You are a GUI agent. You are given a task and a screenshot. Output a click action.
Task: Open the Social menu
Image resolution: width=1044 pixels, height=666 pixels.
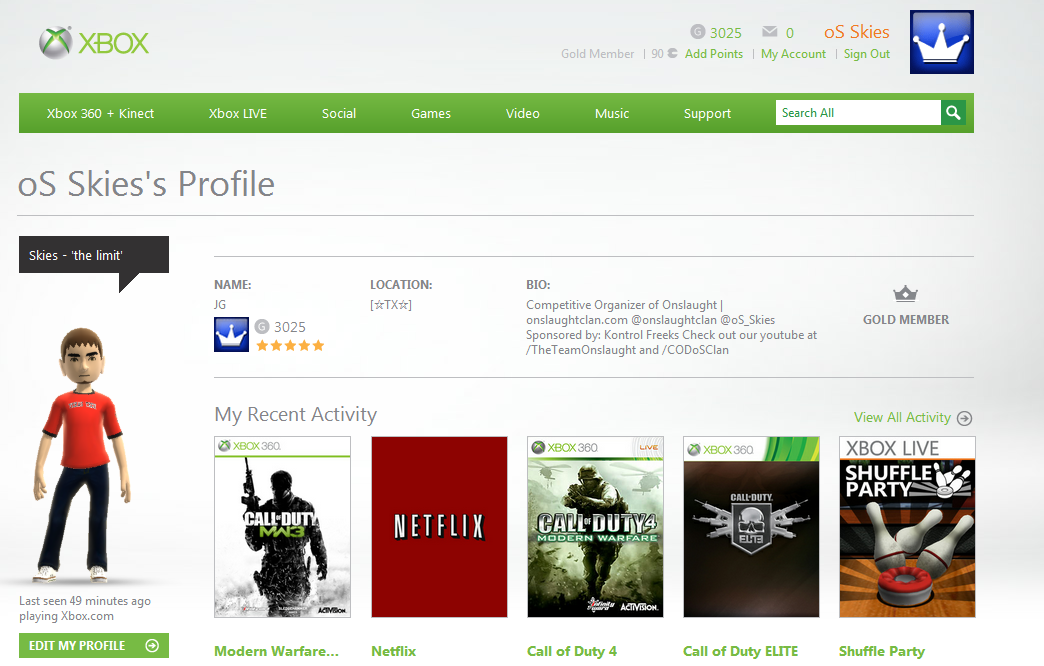pos(339,113)
